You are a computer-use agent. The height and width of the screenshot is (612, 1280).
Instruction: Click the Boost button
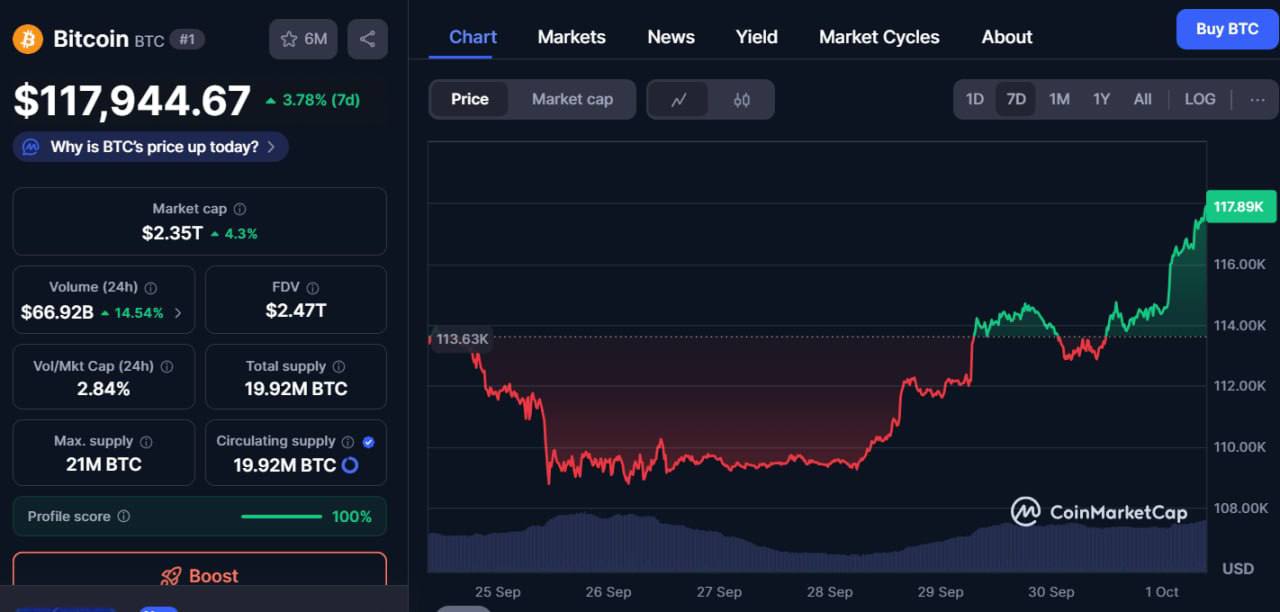click(200, 575)
